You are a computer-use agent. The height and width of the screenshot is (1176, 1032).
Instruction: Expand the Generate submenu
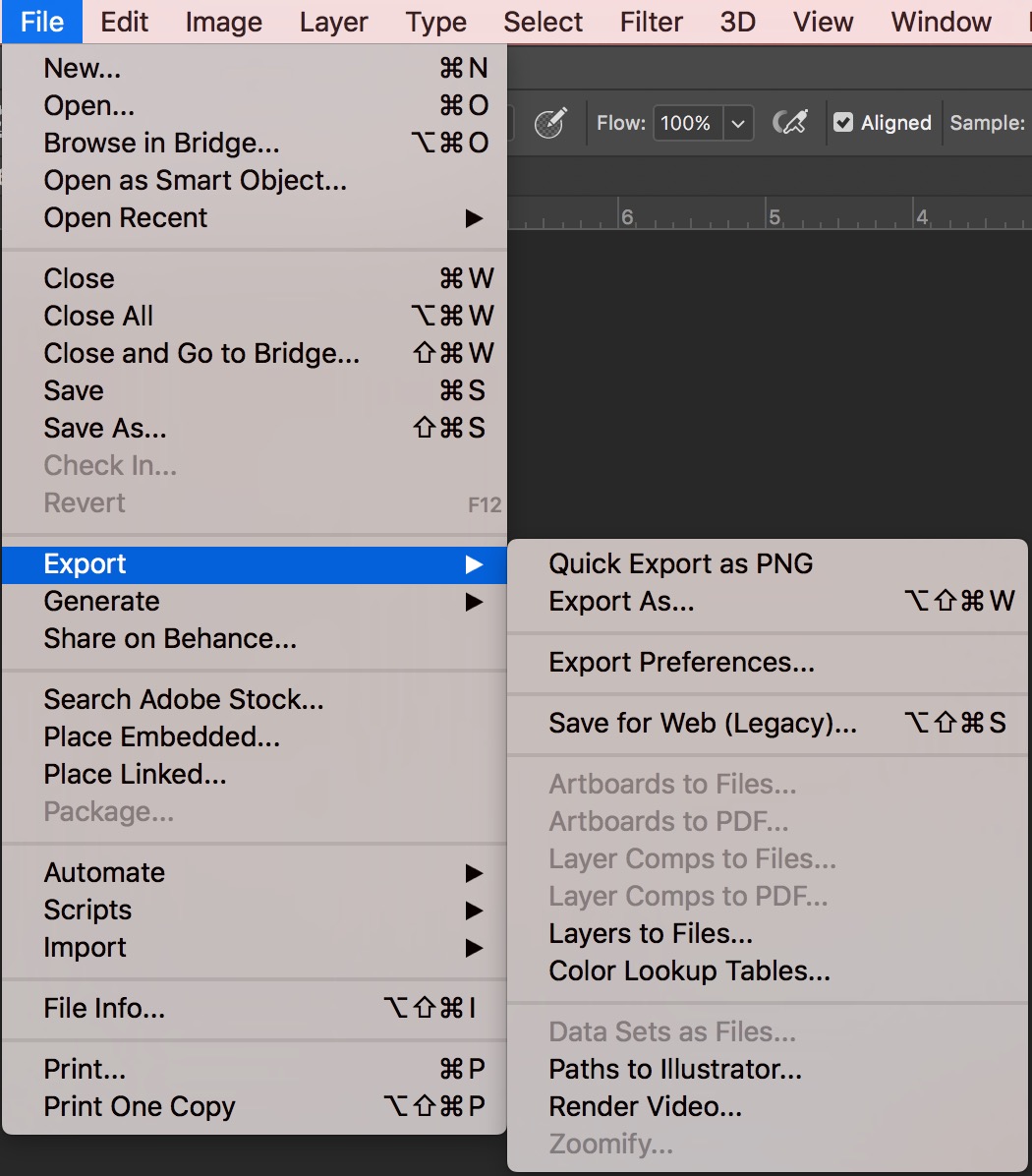pos(255,602)
